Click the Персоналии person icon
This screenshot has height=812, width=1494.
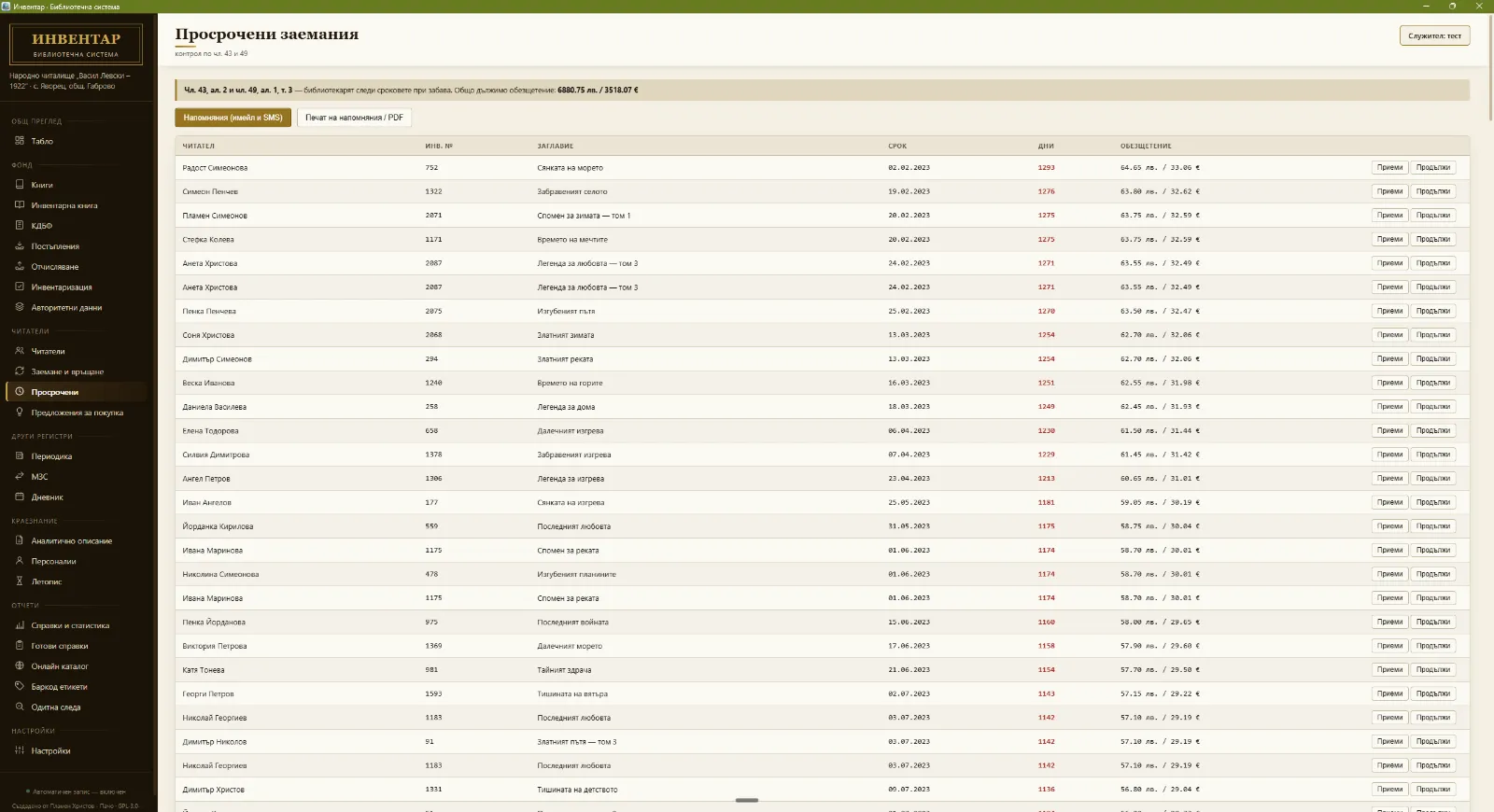(x=20, y=561)
